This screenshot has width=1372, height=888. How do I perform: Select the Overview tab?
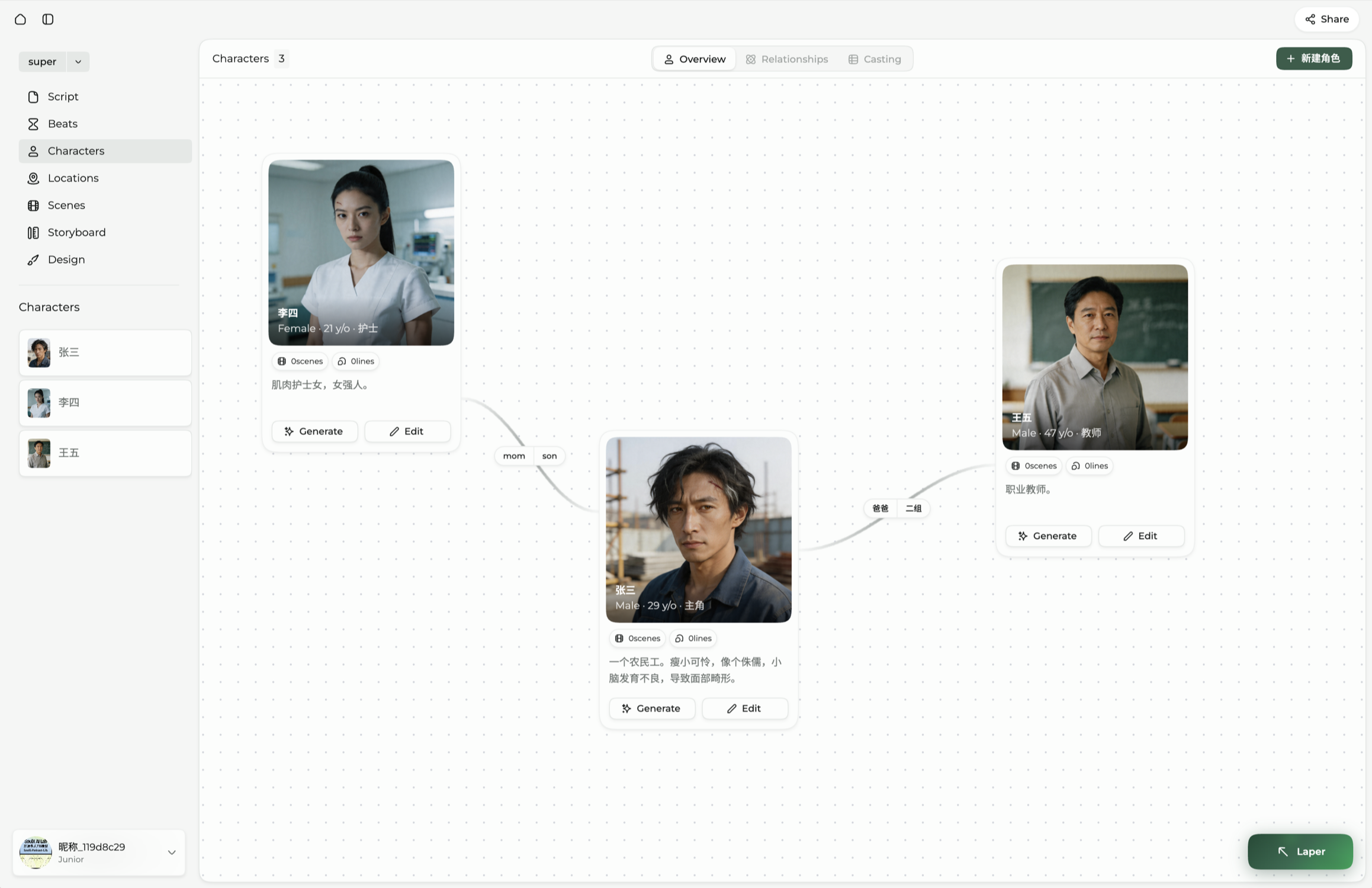coord(694,59)
